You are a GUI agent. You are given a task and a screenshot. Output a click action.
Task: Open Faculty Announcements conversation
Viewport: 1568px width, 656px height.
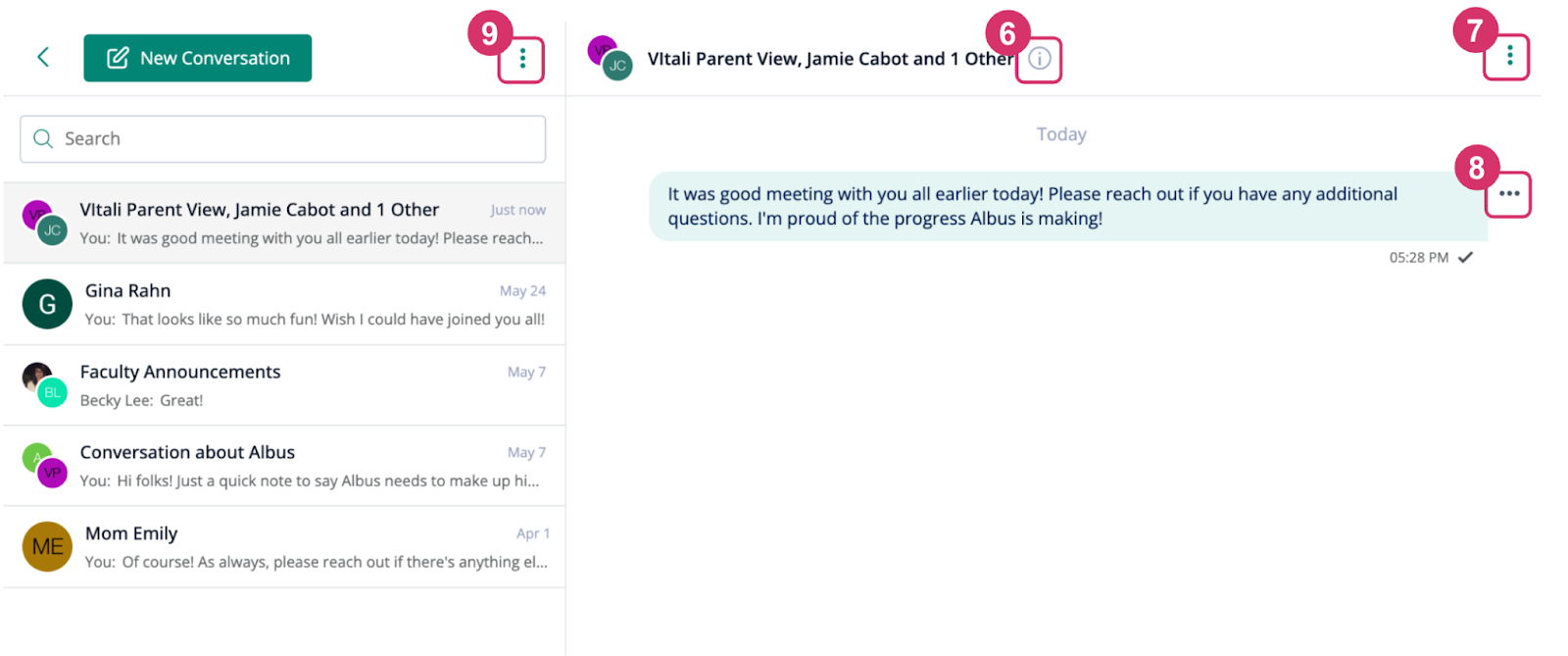click(284, 385)
